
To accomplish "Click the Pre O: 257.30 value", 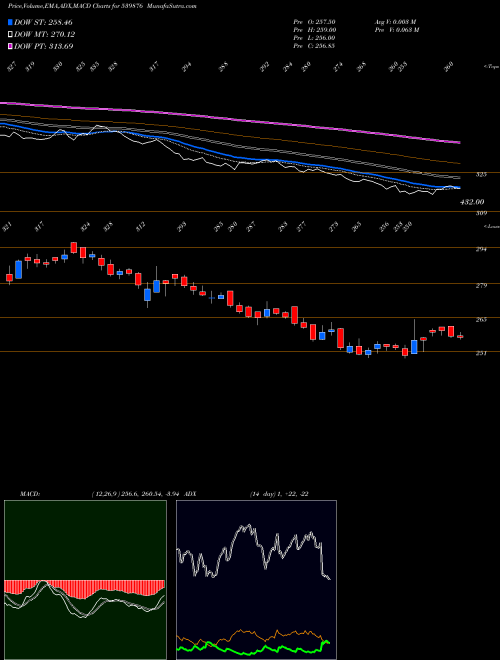I will [x=314, y=22].
